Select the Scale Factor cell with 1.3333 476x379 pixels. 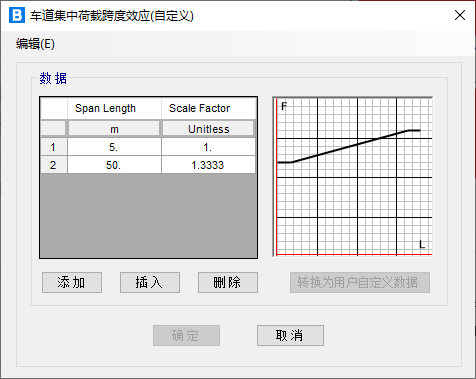click(x=208, y=165)
